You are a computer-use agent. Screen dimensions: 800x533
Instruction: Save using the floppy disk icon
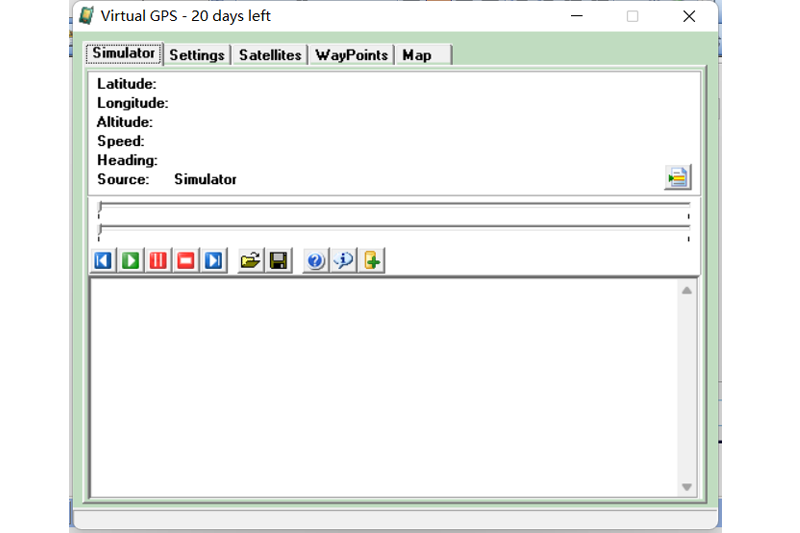[x=279, y=261]
